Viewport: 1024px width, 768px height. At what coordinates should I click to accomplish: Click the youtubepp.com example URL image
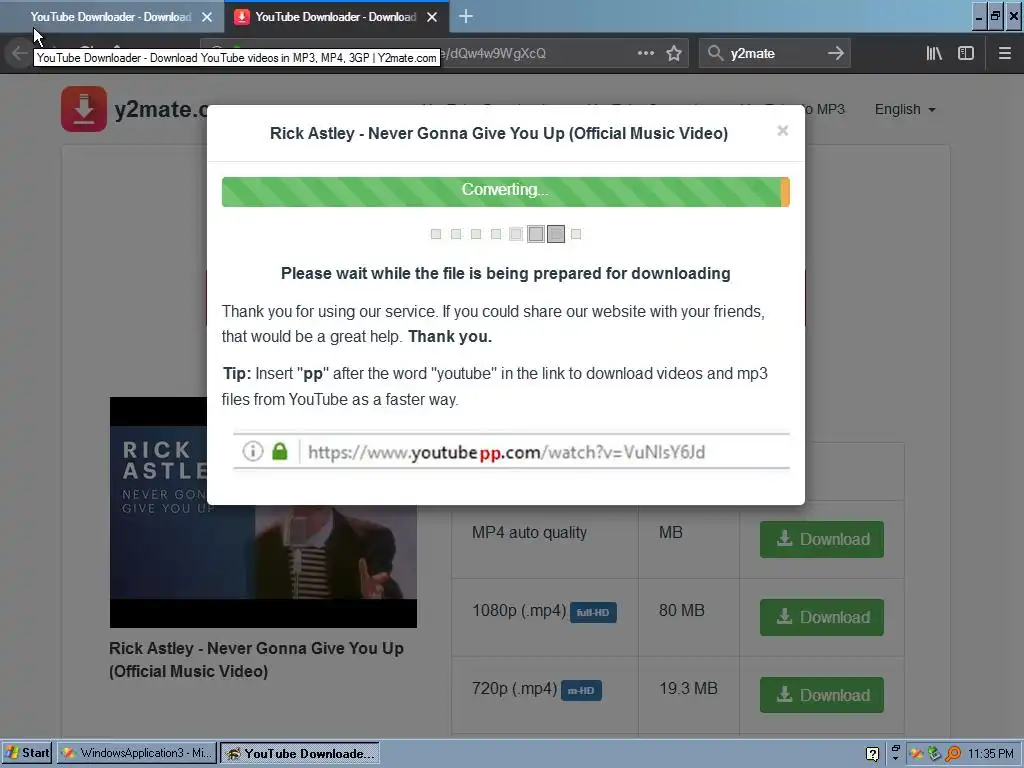click(511, 451)
